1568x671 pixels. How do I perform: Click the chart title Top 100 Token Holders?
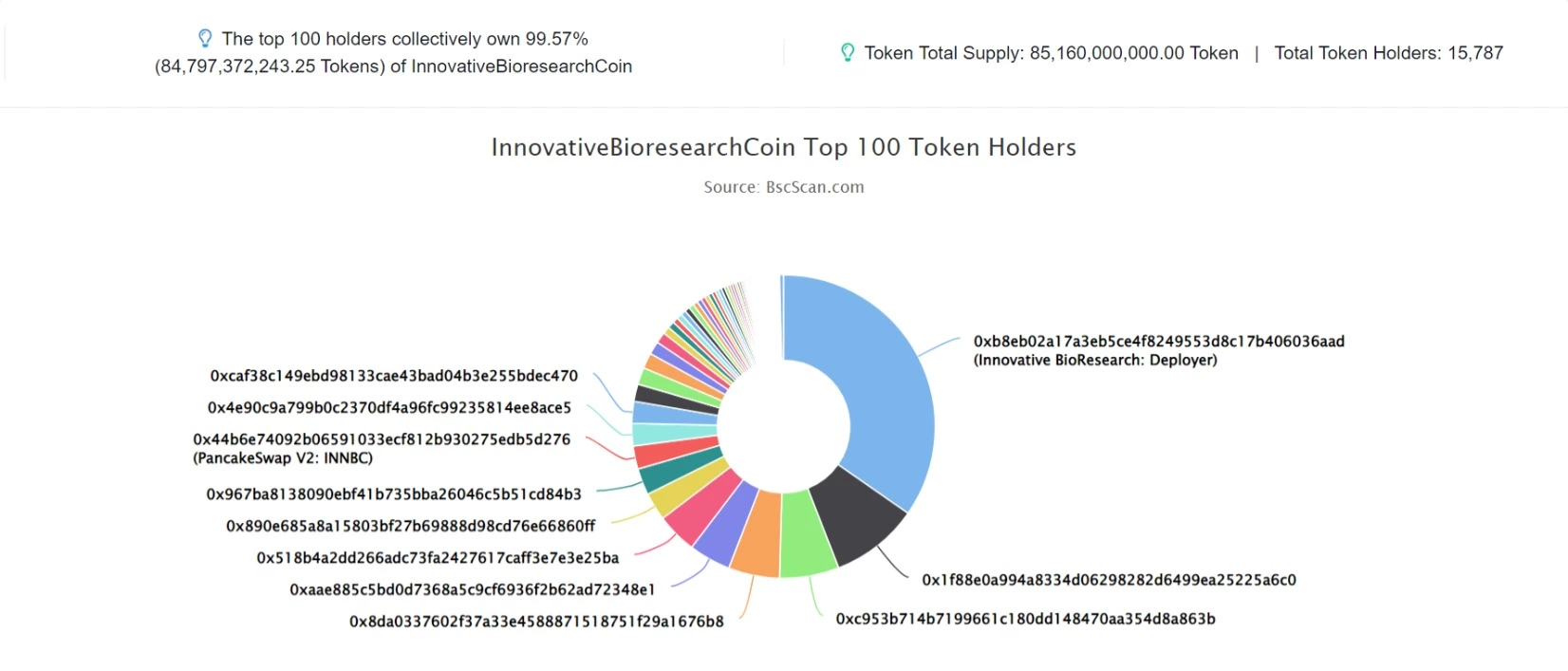coord(784,147)
